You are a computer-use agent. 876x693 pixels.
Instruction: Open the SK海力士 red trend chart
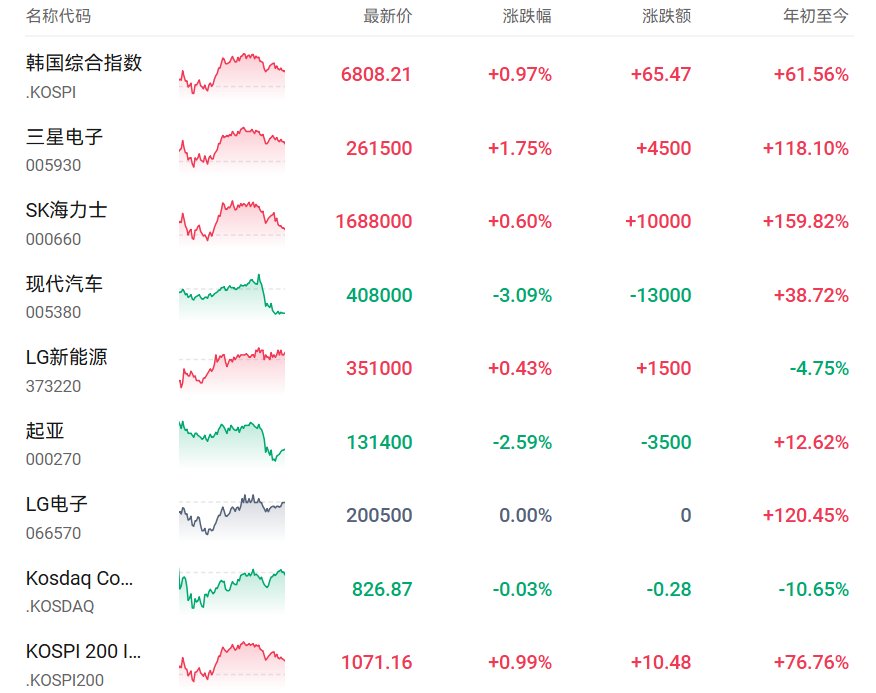click(232, 222)
